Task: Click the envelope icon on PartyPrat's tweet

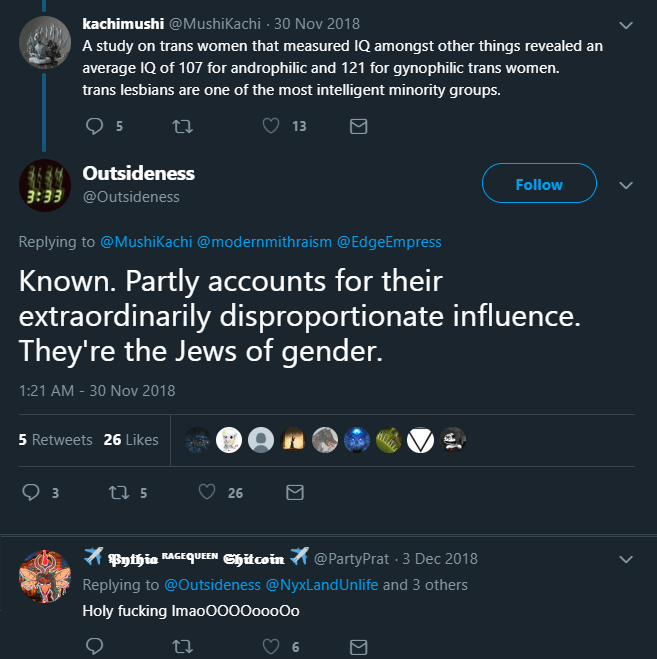Action: [x=358, y=647]
